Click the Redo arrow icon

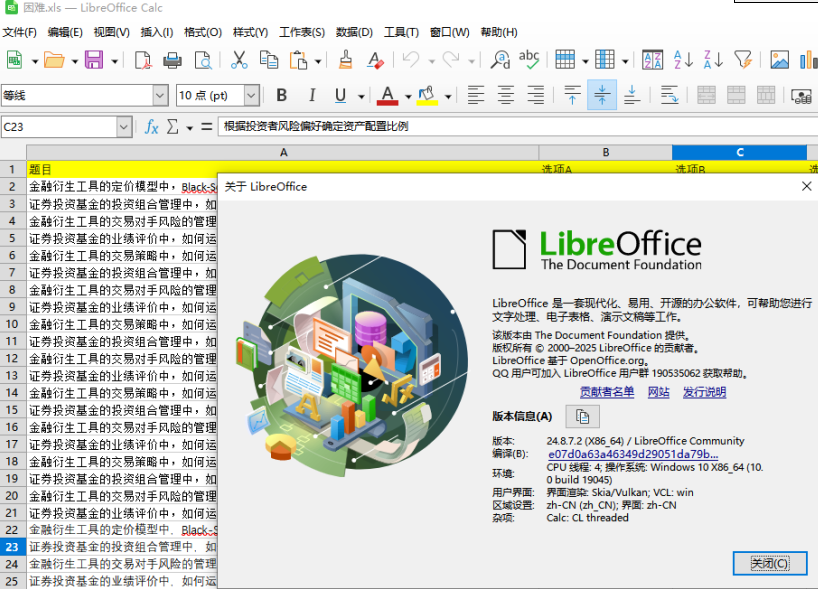[x=451, y=60]
